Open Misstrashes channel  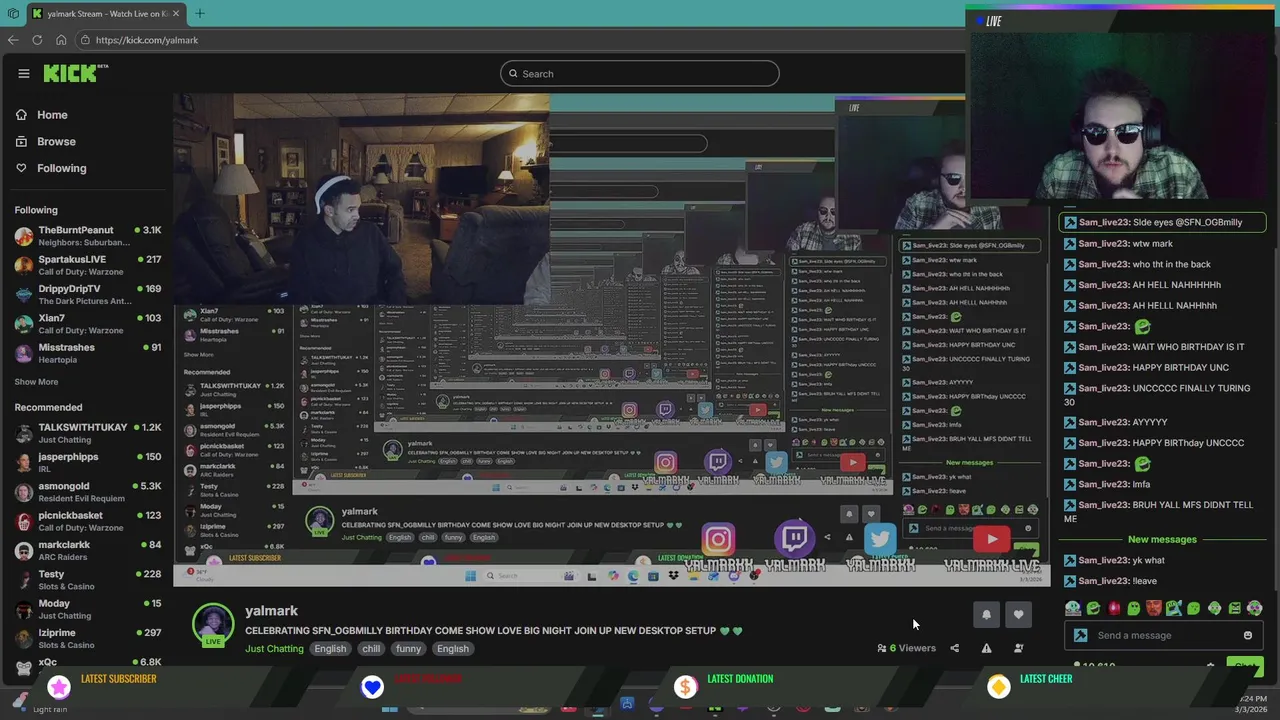pos(88,353)
